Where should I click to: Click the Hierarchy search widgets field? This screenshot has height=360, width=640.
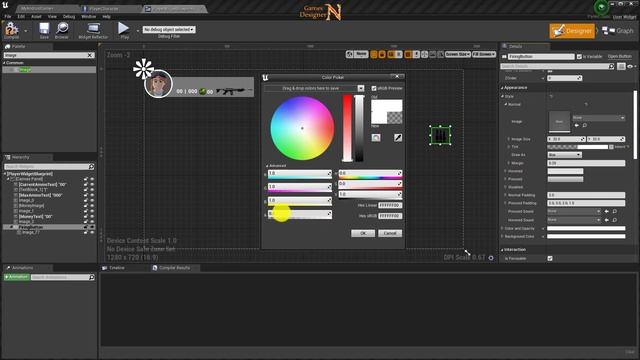pyautogui.click(x=46, y=167)
